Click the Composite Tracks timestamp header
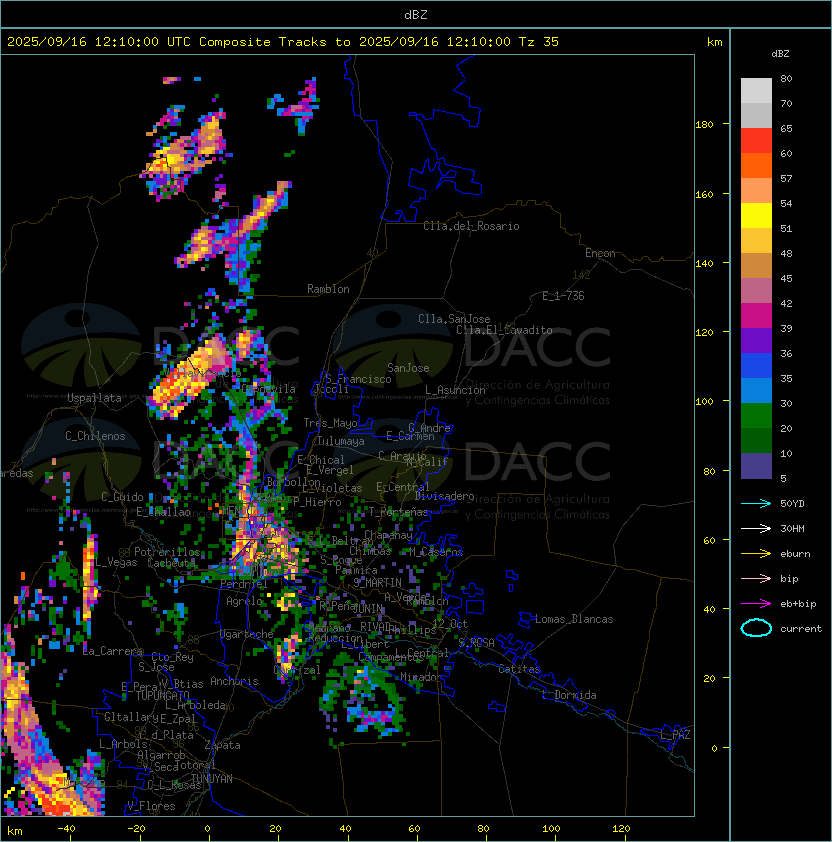The image size is (832, 842). click(x=283, y=42)
